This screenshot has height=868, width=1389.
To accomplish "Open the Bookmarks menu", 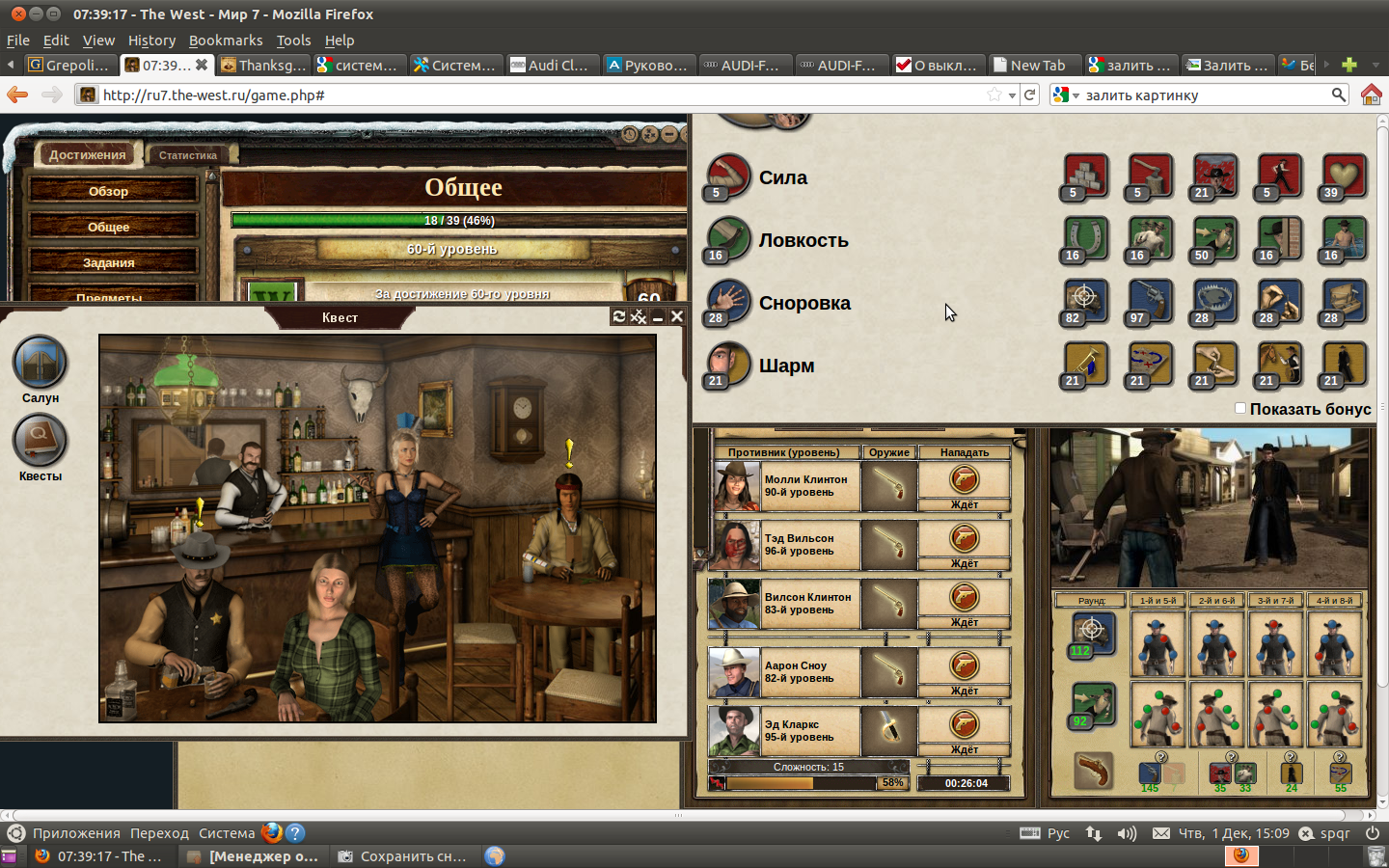I will point(226,41).
